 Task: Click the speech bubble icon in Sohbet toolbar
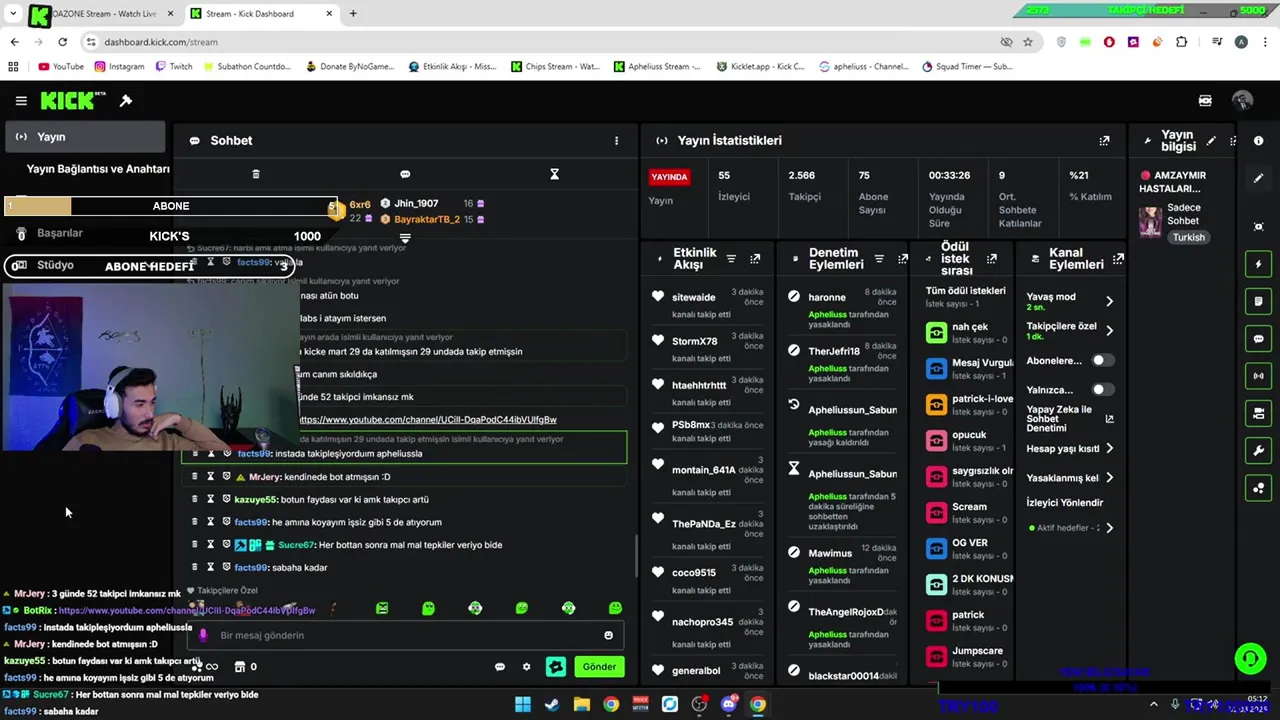coord(405,174)
